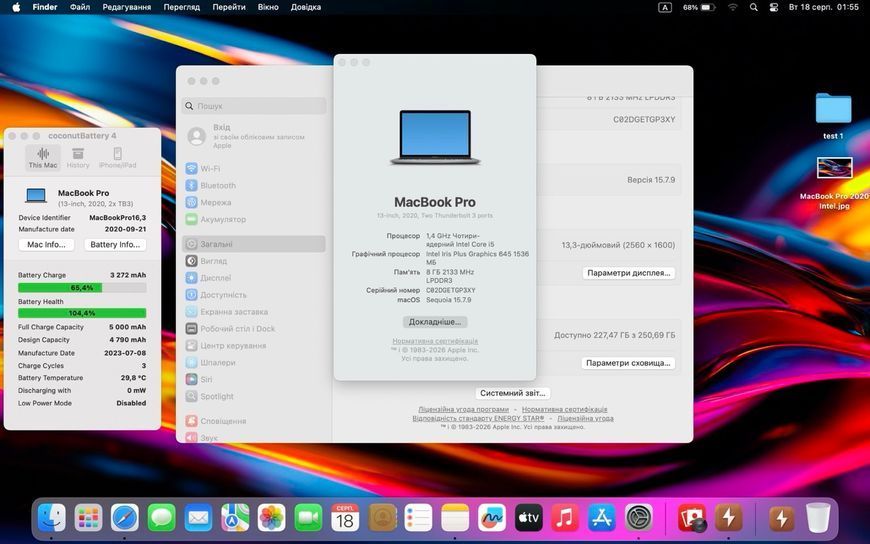Image resolution: width=870 pixels, height=544 pixels.
Task: Click coconutBattery icon beside the Trash
Action: 781,518
